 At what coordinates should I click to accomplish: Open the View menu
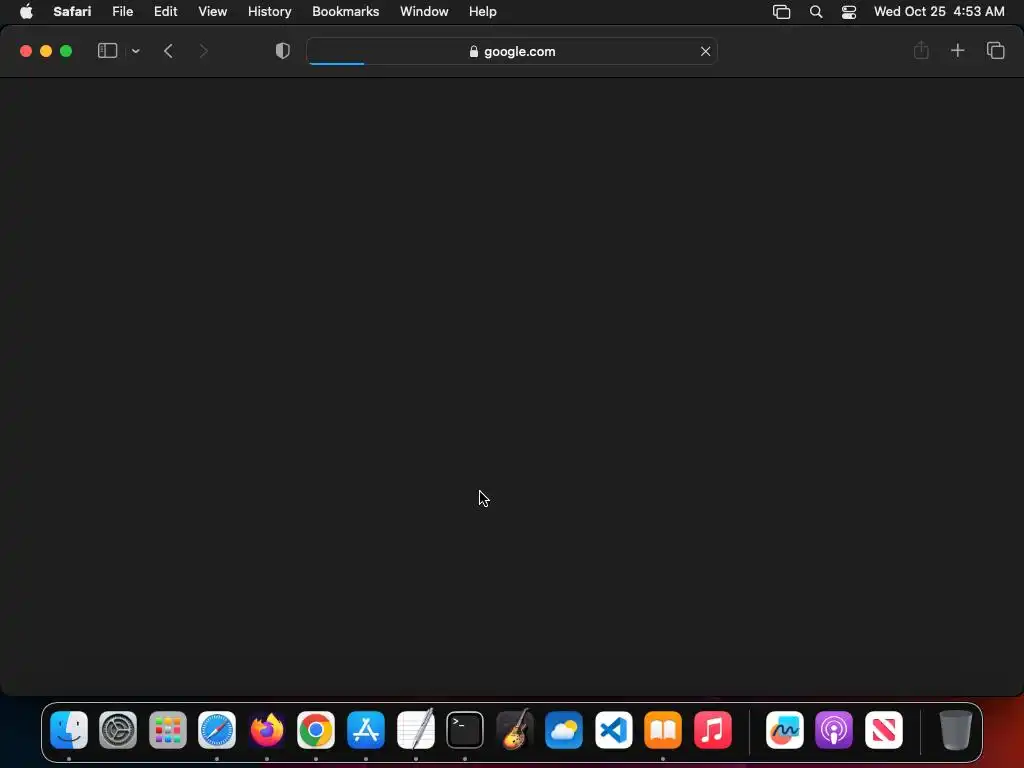point(212,12)
